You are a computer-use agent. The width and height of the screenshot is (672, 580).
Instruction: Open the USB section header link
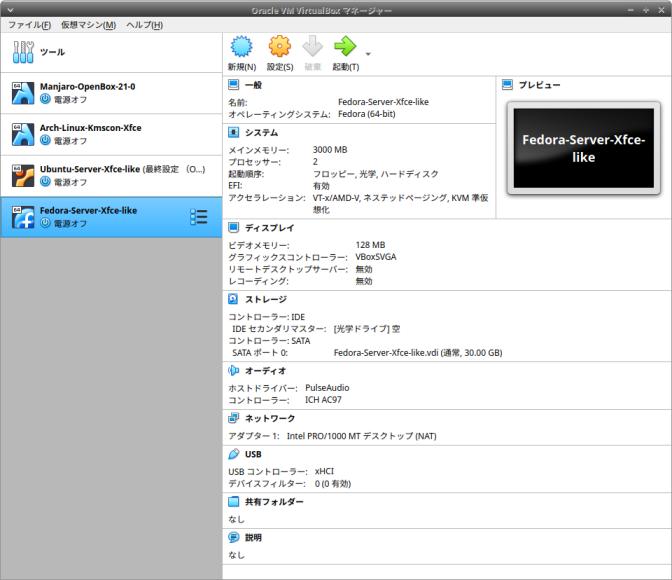pos(253,454)
